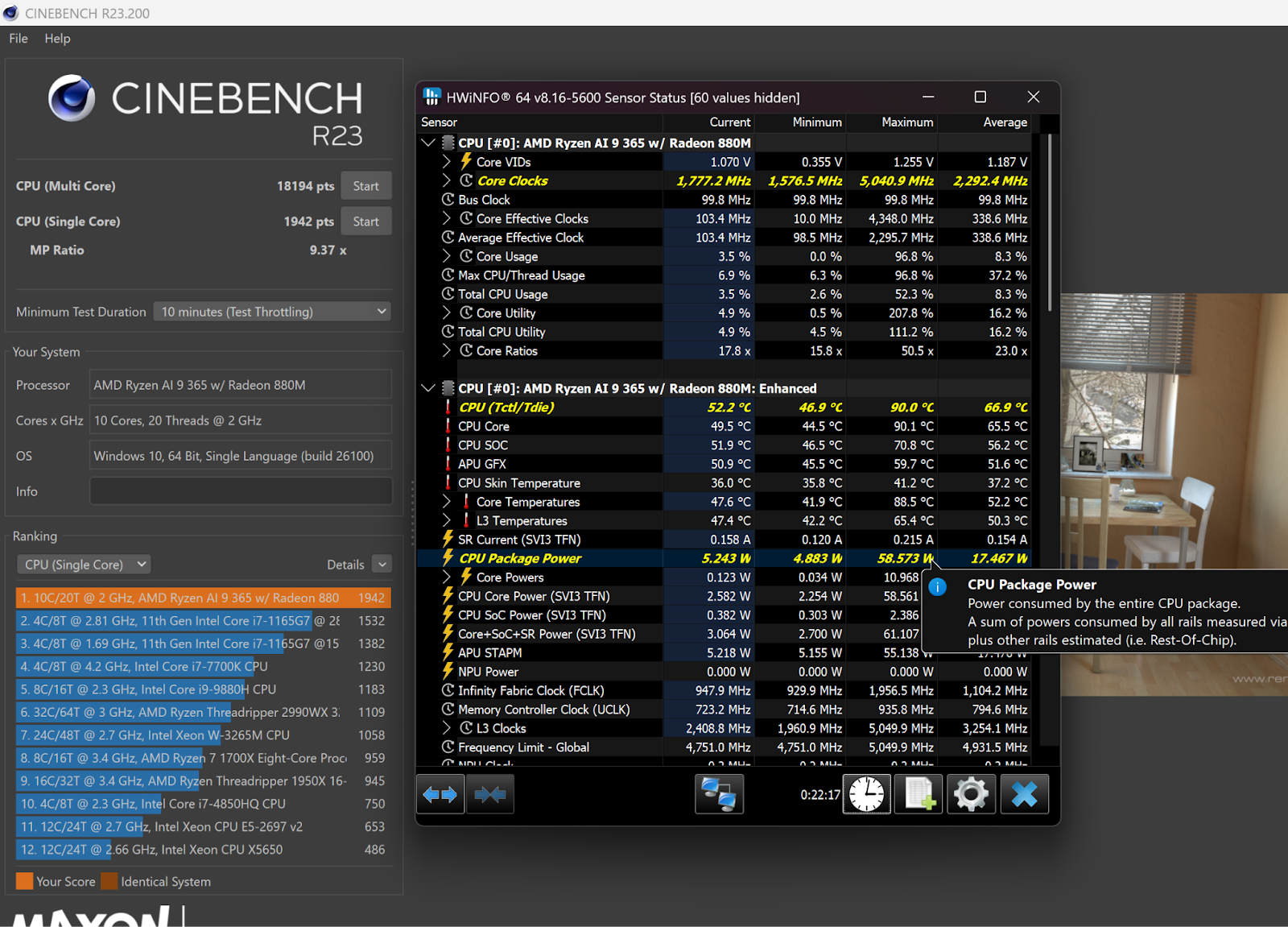Select ranking entry Intel Core i7-7700K CPU
The height and width of the screenshot is (927, 1288).
tap(203, 667)
